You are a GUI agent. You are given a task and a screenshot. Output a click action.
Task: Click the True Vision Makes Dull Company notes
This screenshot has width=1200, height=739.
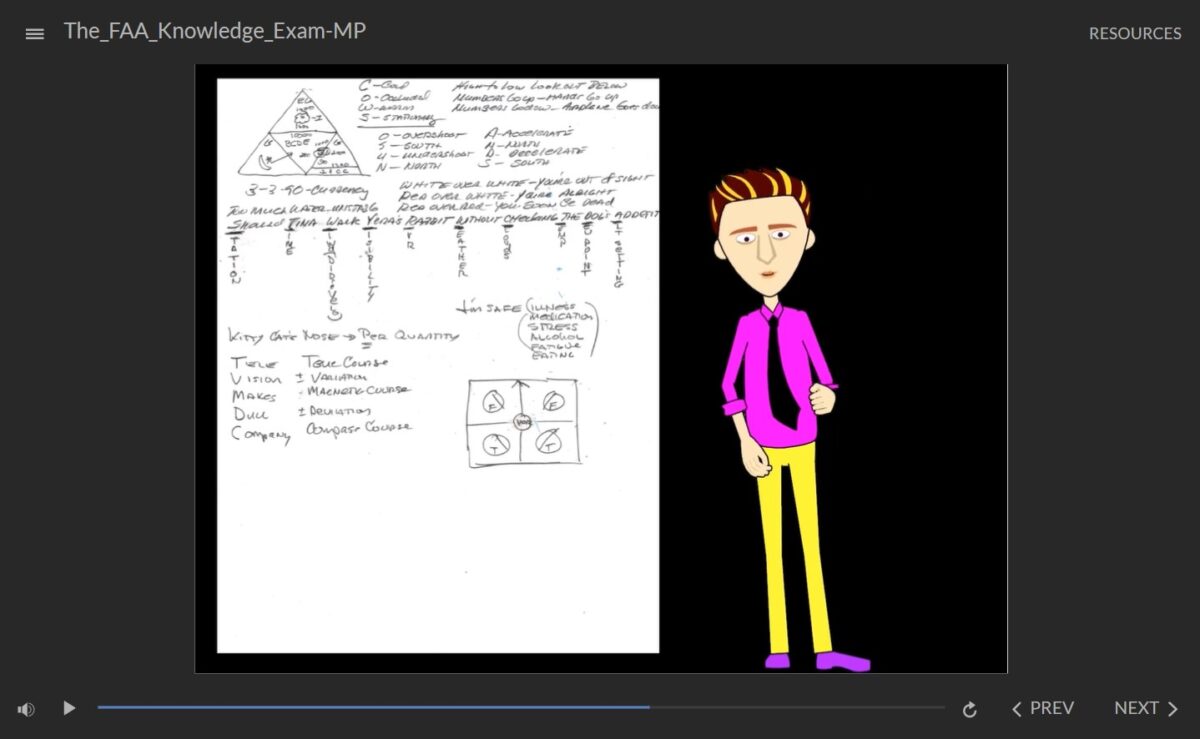[x=318, y=397]
